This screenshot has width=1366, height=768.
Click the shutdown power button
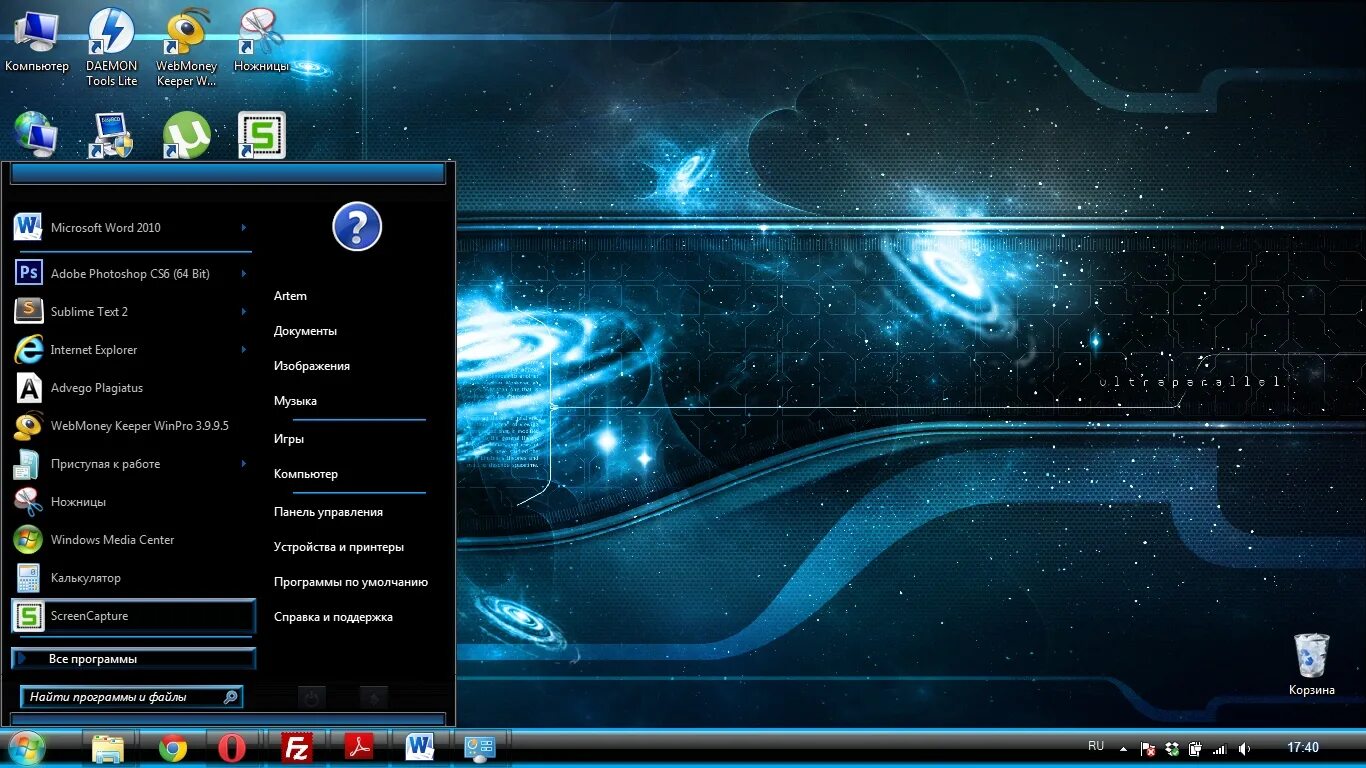tap(312, 698)
